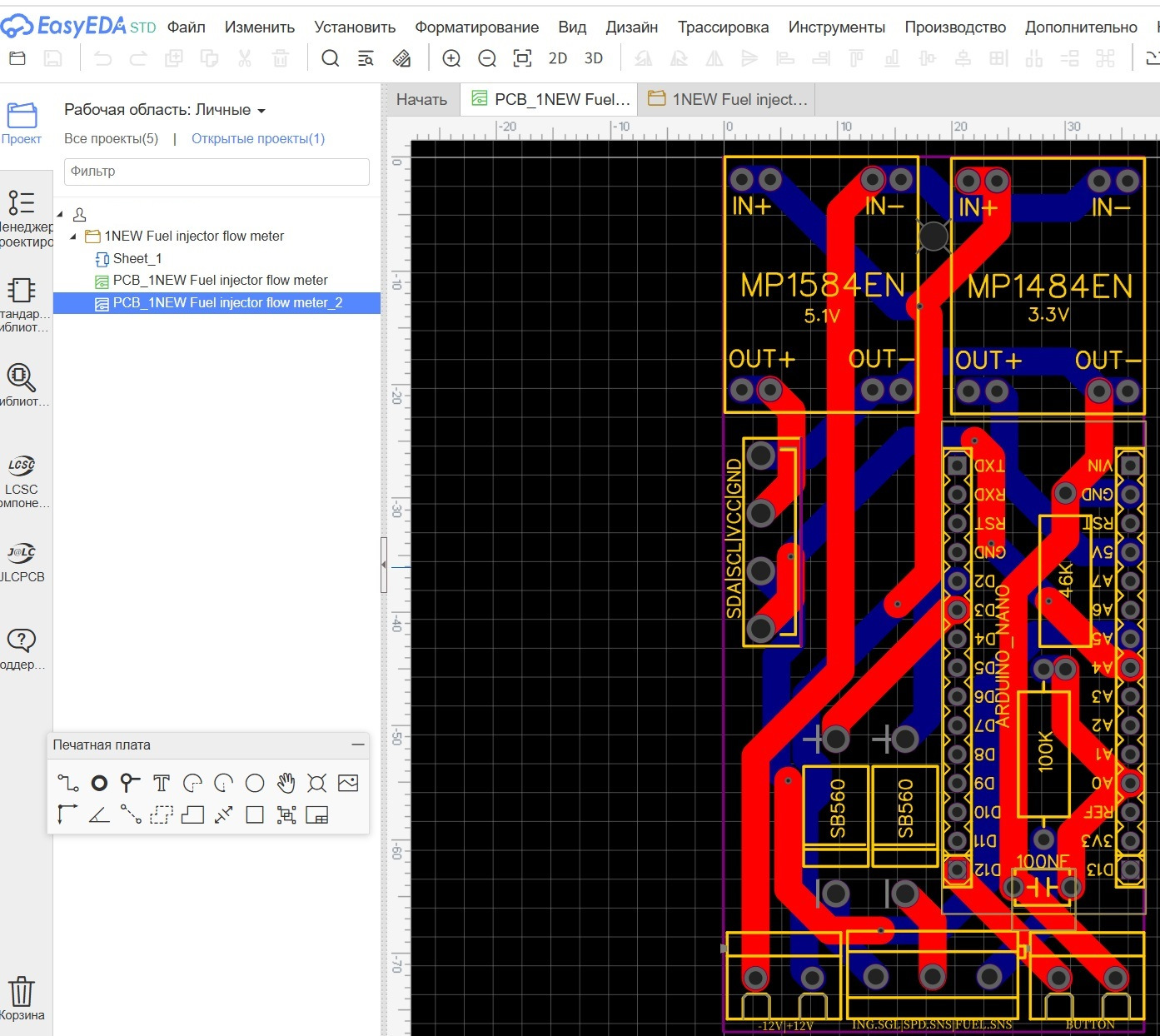The width and height of the screenshot is (1160, 1036).
Task: Select the Pad placement tool
Action: pyautogui.click(x=99, y=783)
